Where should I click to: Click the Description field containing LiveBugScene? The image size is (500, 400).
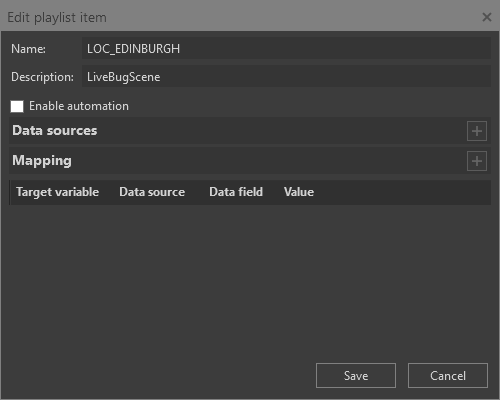pyautogui.click(x=286, y=77)
